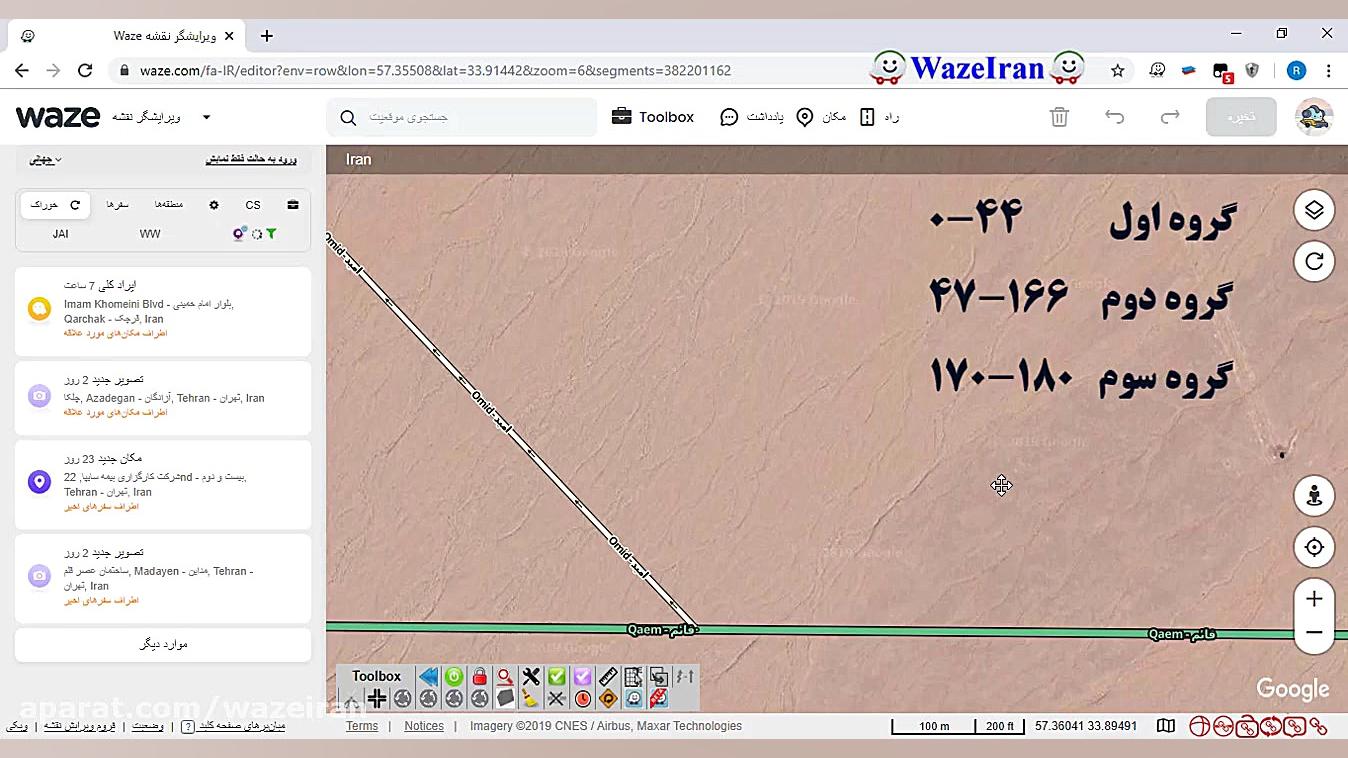This screenshot has height=758, width=1348.
Task: Open the Chrome three-dot menu
Action: pyautogui.click(x=1328, y=71)
